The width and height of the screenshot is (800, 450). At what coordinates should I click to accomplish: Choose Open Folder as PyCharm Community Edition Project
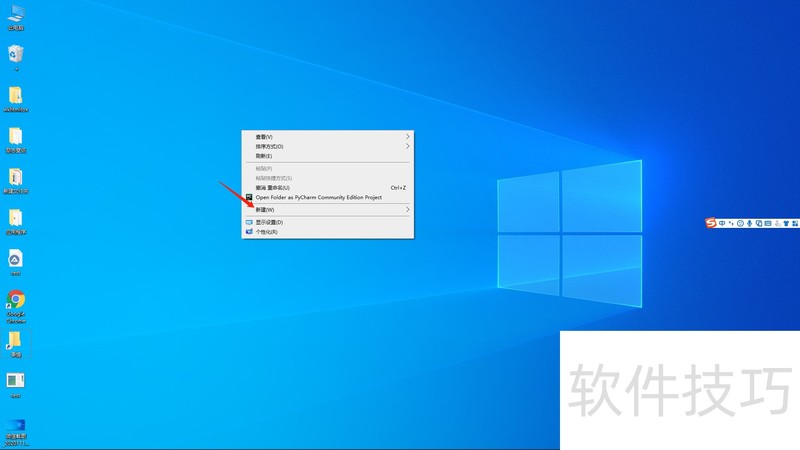(318, 198)
